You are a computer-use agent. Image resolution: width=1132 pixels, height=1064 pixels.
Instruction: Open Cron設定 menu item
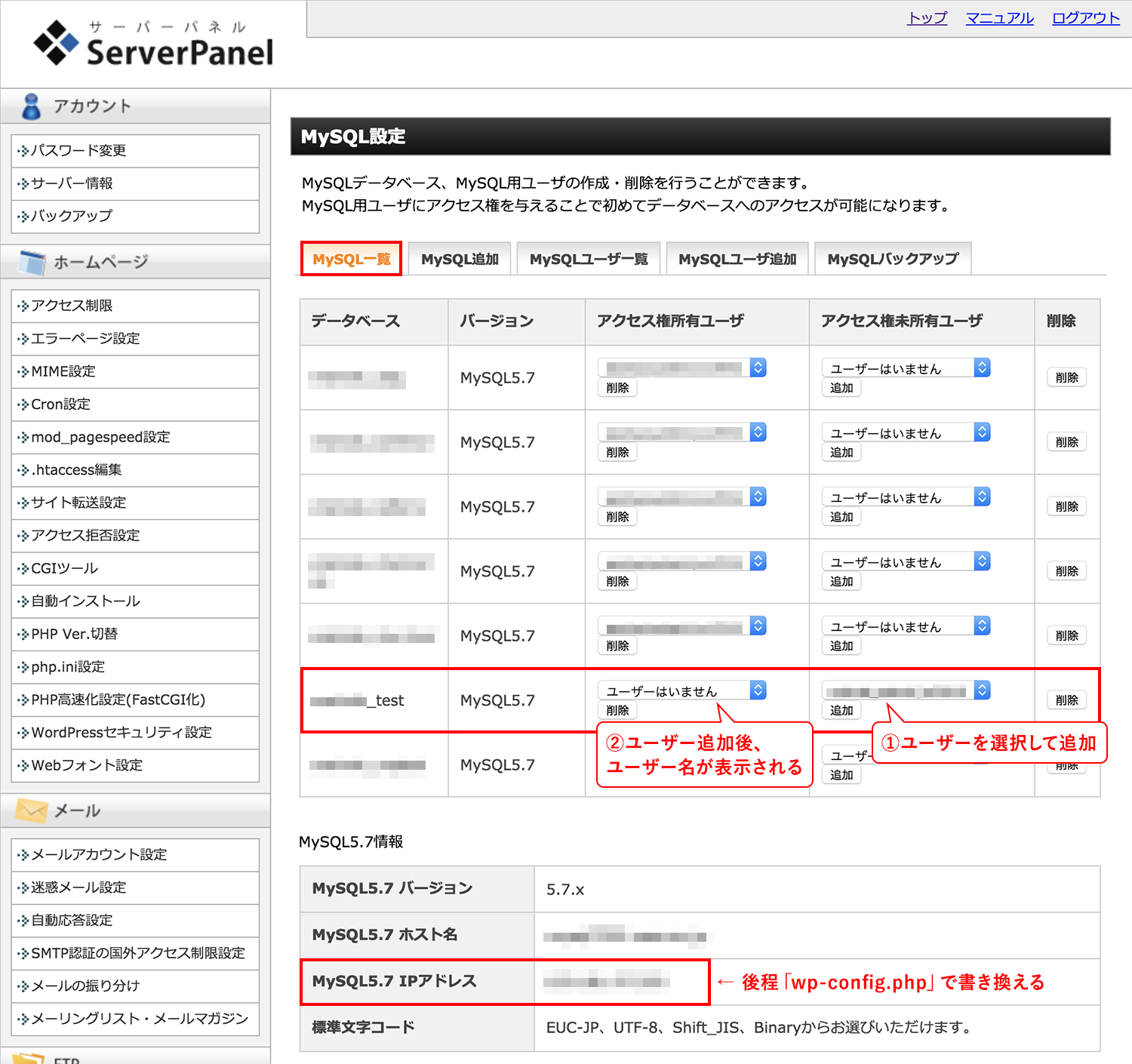click(136, 404)
